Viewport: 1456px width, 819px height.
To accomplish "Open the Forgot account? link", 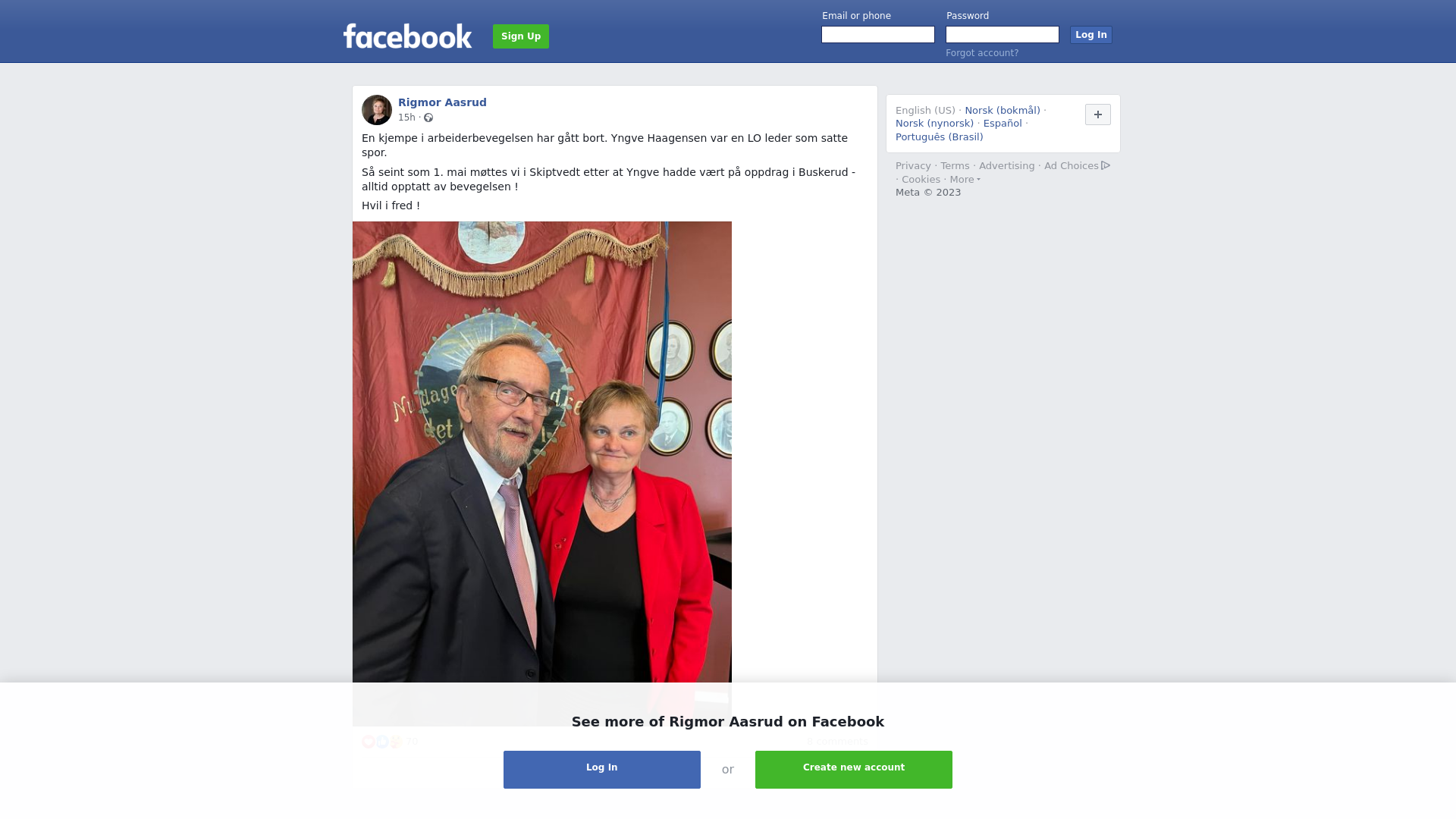I will (x=982, y=53).
